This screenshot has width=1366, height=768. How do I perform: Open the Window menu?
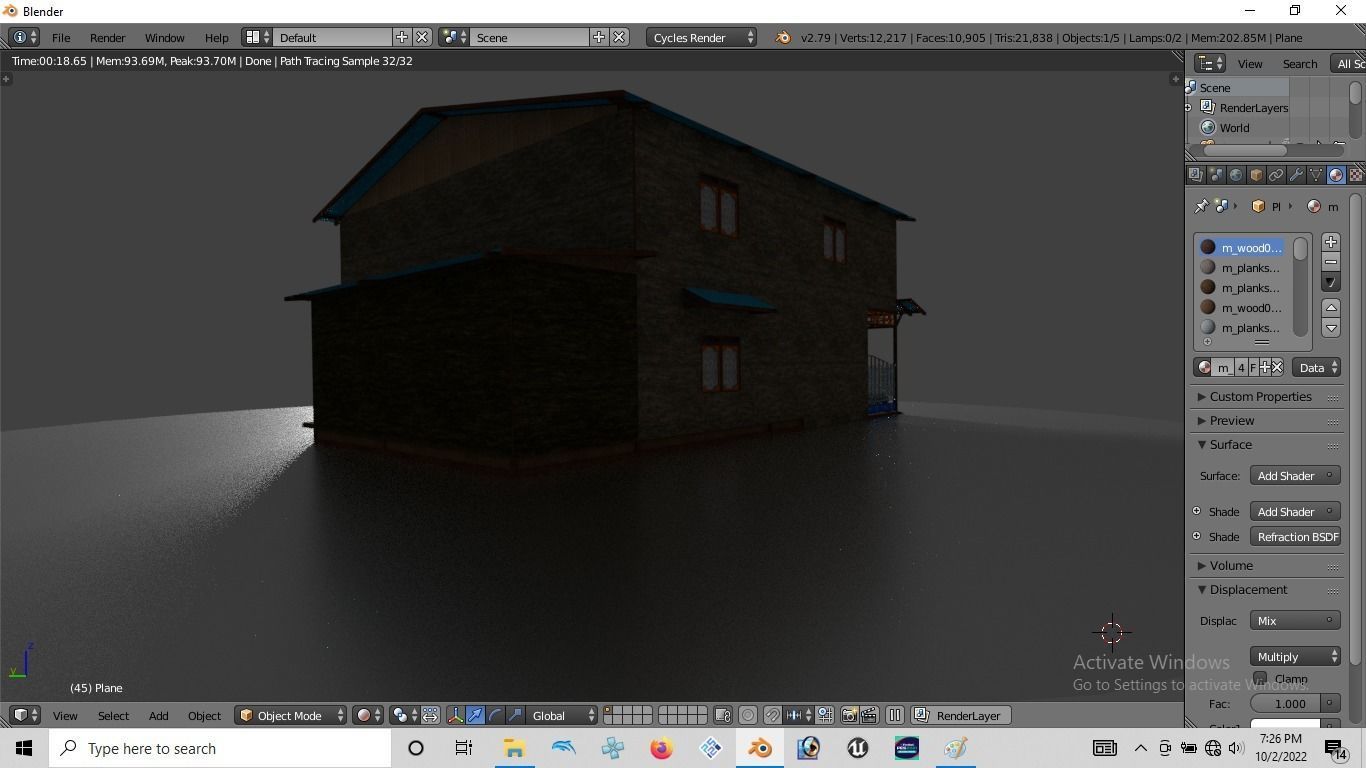(x=164, y=37)
